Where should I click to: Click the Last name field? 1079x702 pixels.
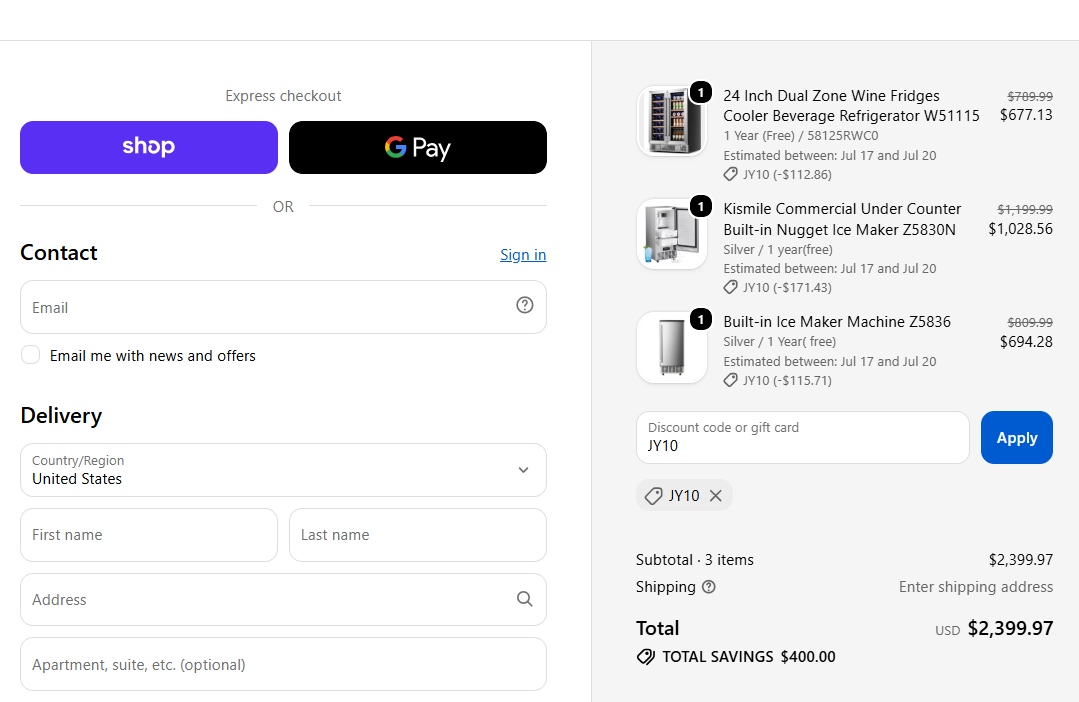[418, 535]
